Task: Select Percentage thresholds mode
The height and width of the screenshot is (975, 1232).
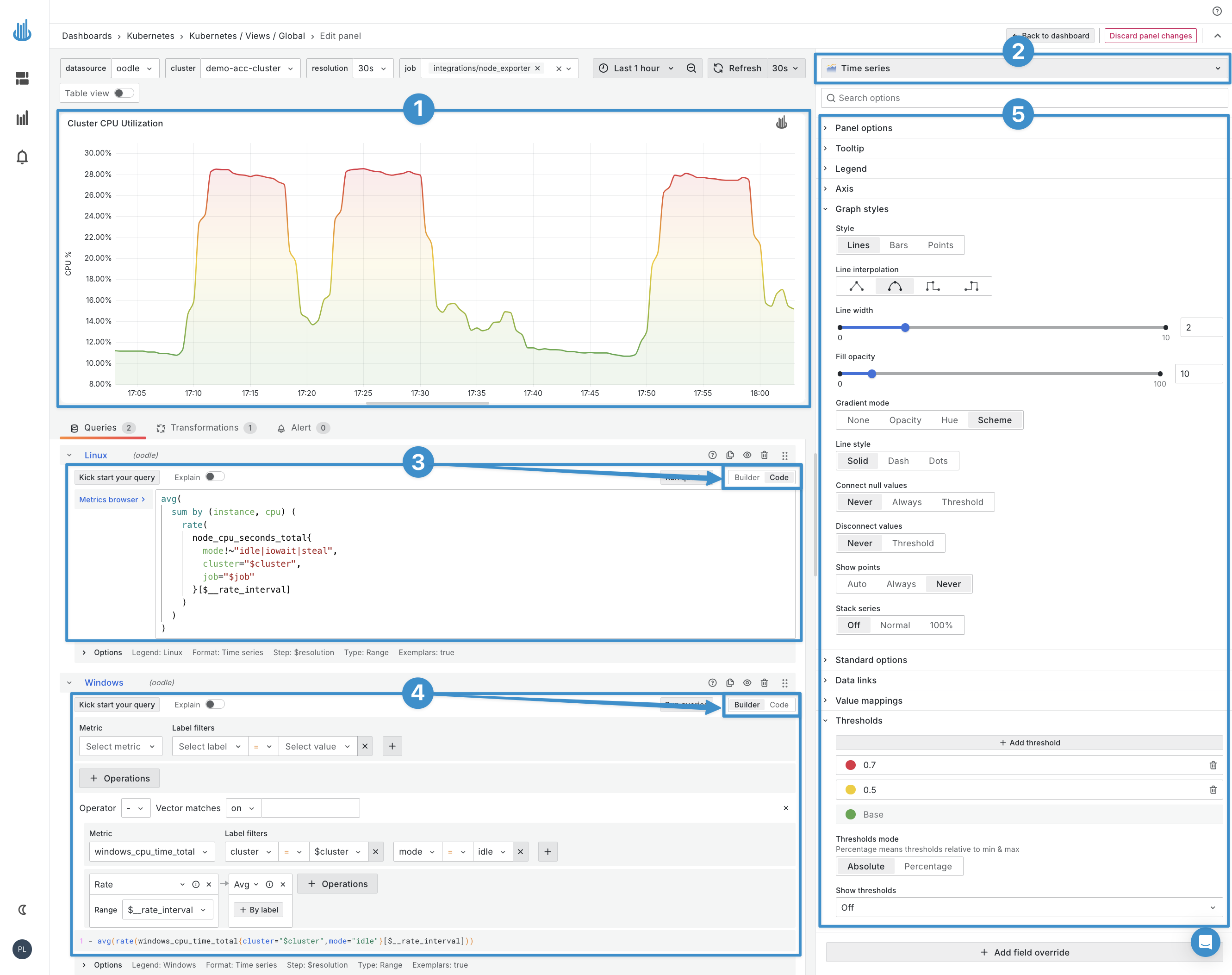Action: [928, 867]
